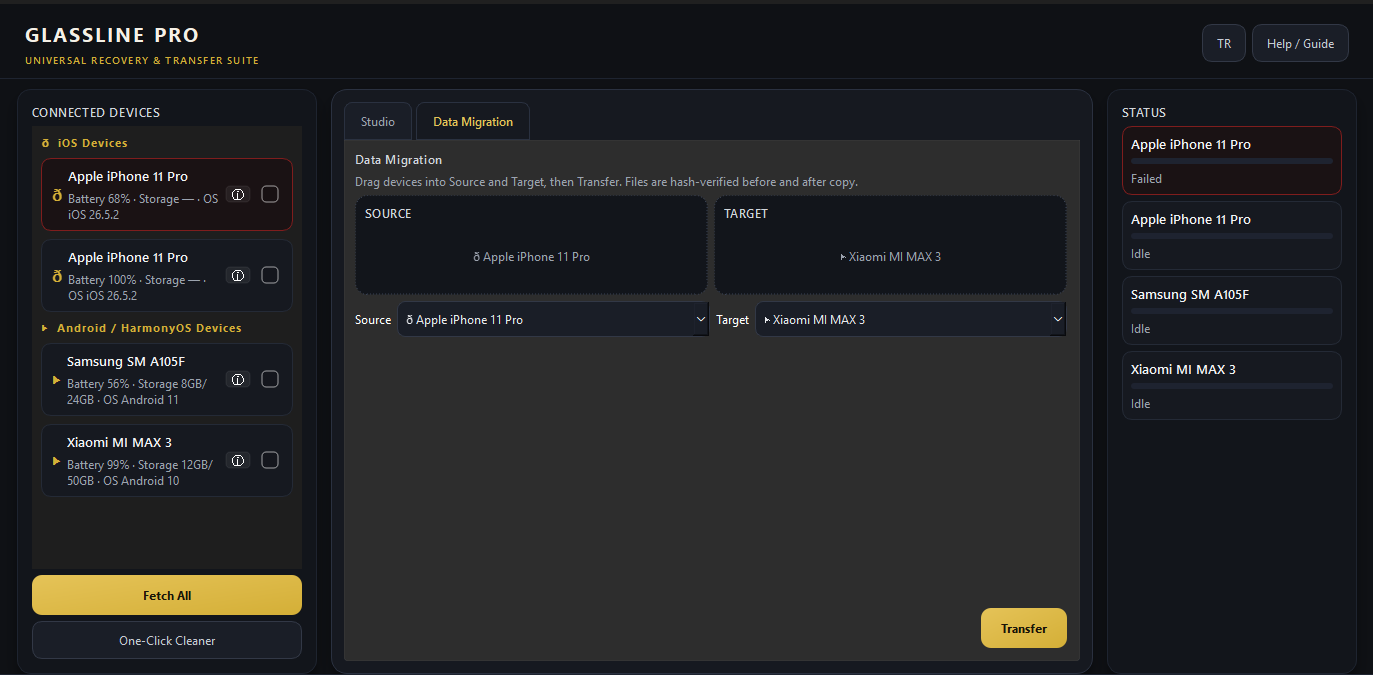Click "Battery 56% · Storage 8GB/24GB" details text
The width and height of the screenshot is (1373, 675).
[x=138, y=392]
